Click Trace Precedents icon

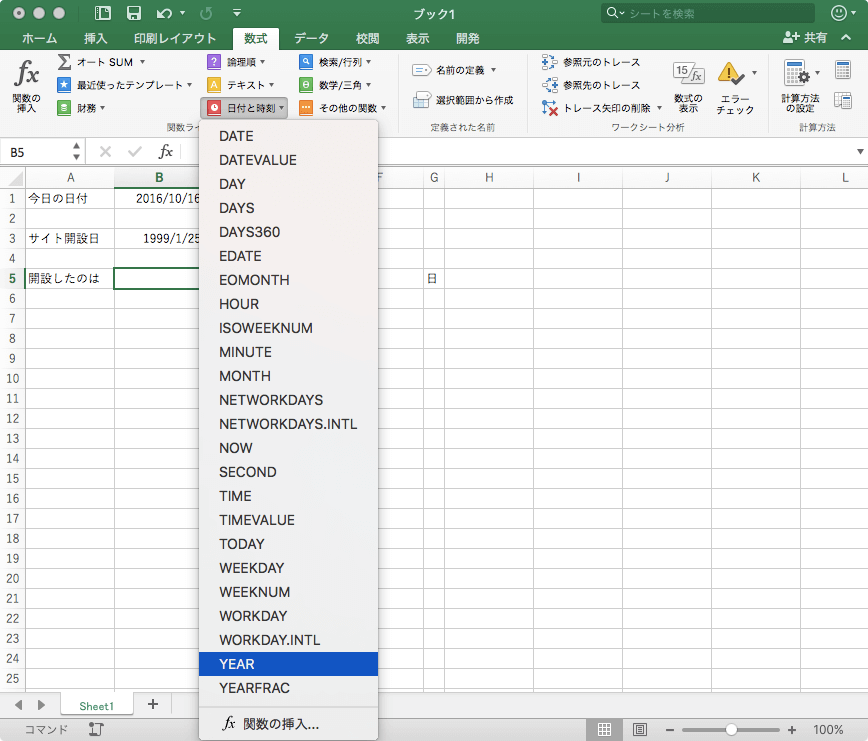coord(549,62)
